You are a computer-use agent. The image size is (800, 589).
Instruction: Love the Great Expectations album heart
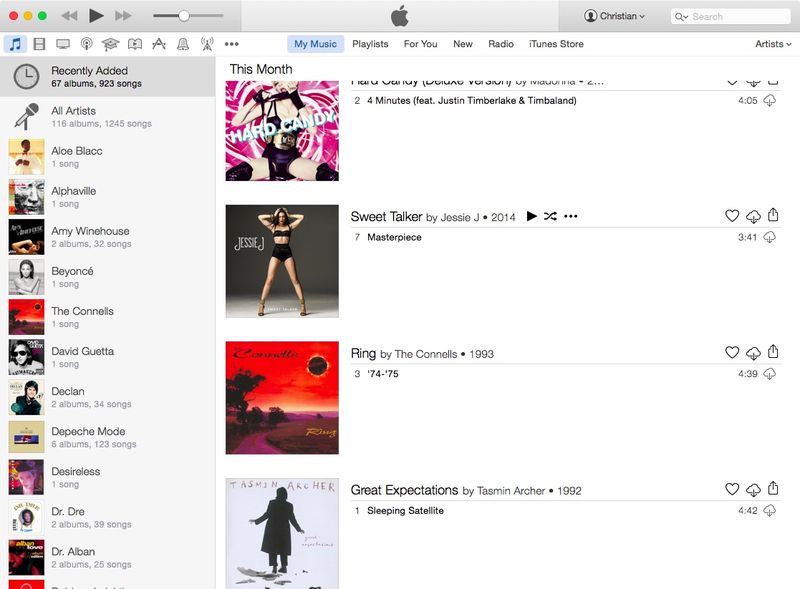pos(732,489)
